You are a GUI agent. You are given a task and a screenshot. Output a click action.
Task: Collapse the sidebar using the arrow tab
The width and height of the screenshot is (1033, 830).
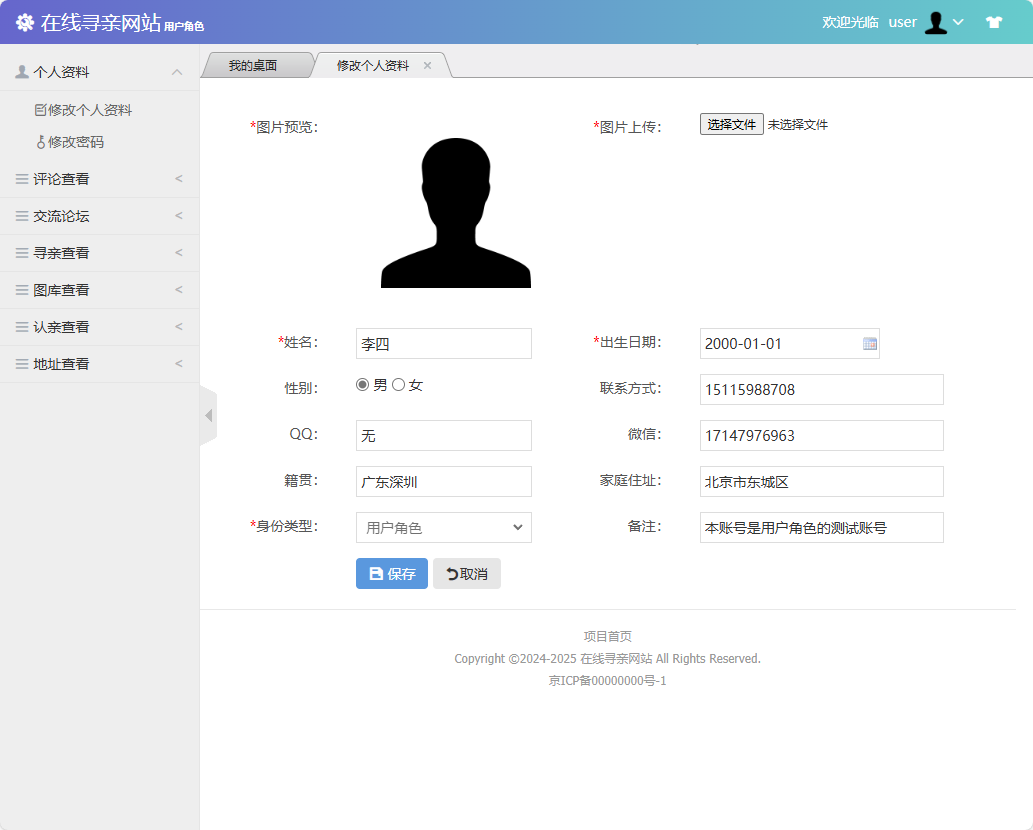[x=209, y=414]
